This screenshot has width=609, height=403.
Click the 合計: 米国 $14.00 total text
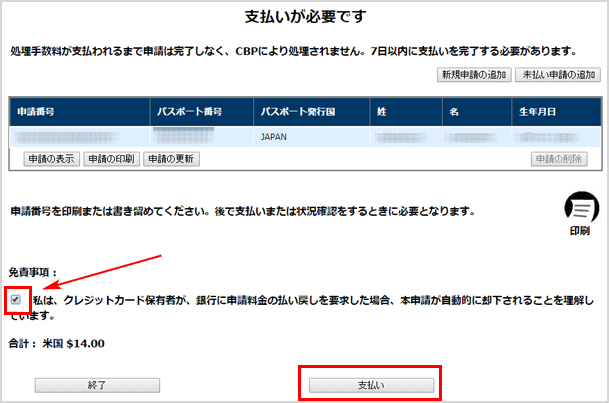[x=57, y=344]
